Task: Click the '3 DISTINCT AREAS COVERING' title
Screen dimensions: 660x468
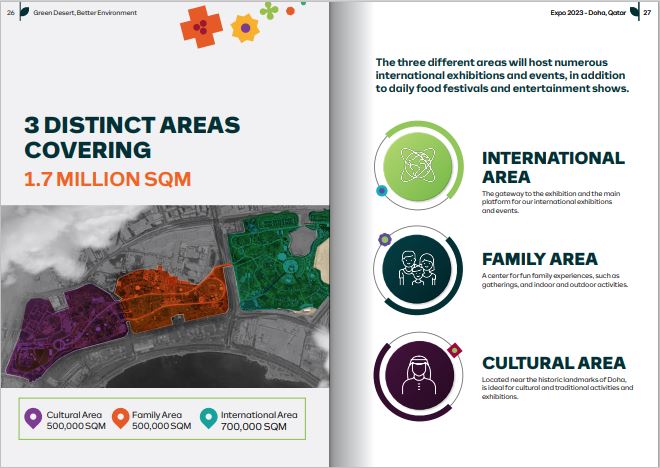Action: tap(132, 138)
